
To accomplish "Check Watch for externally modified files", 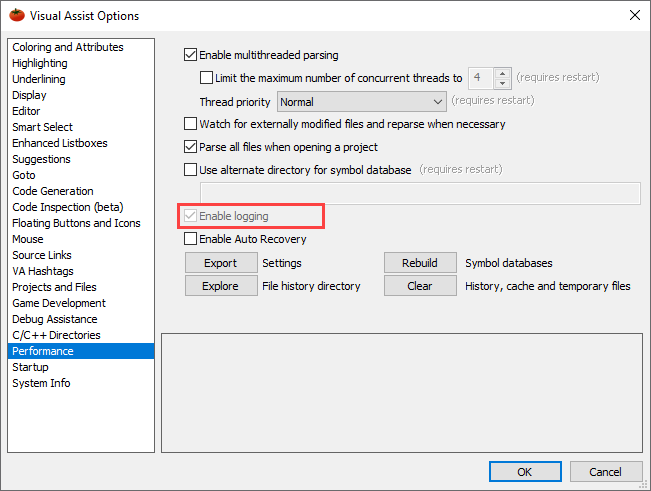I will 191,125.
